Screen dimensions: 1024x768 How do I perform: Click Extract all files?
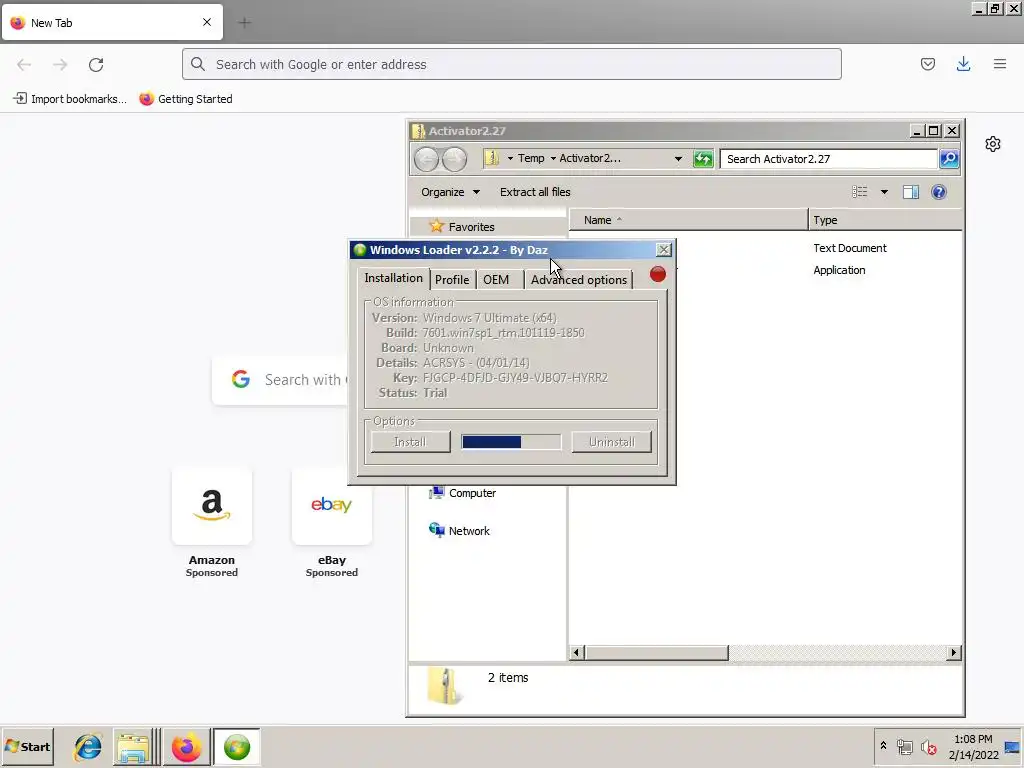tap(535, 192)
